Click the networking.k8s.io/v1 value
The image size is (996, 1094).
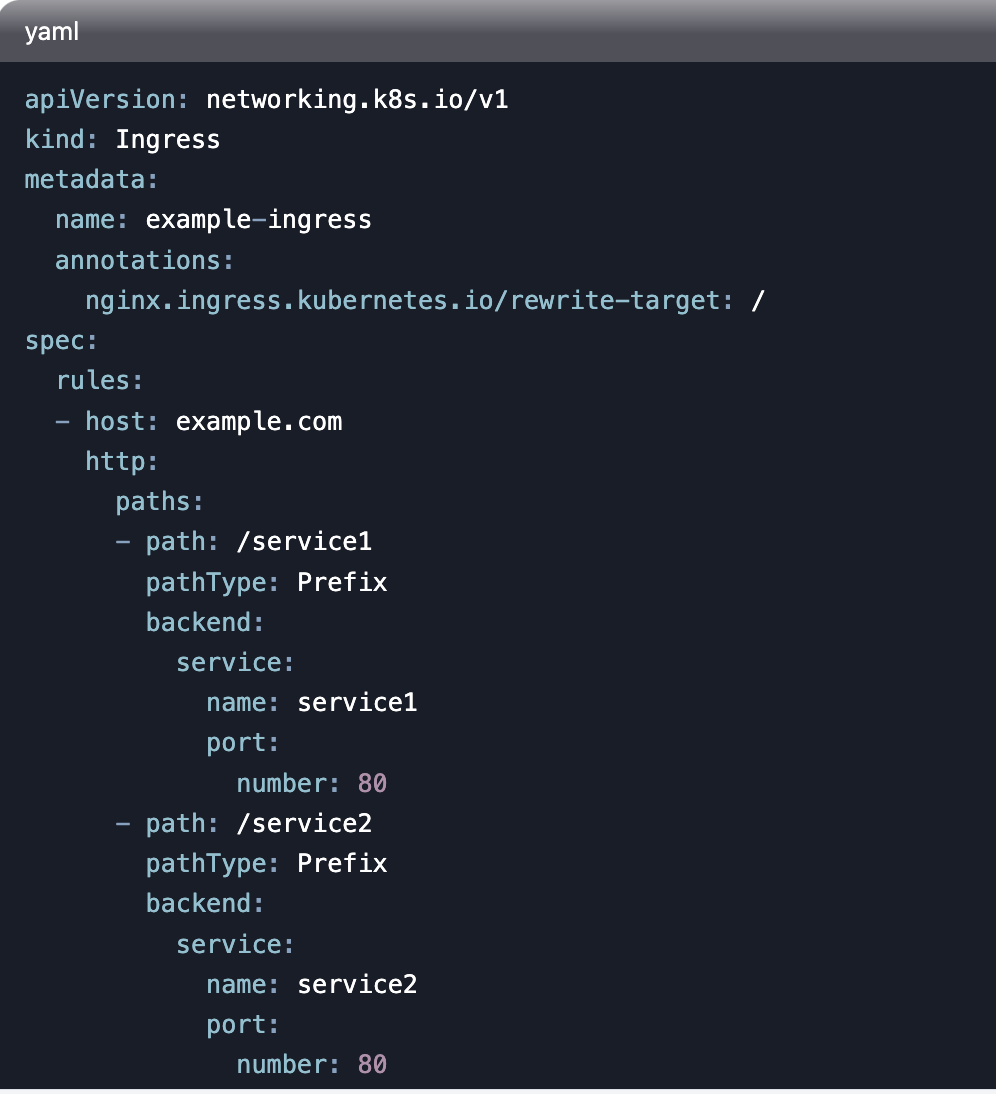(357, 99)
